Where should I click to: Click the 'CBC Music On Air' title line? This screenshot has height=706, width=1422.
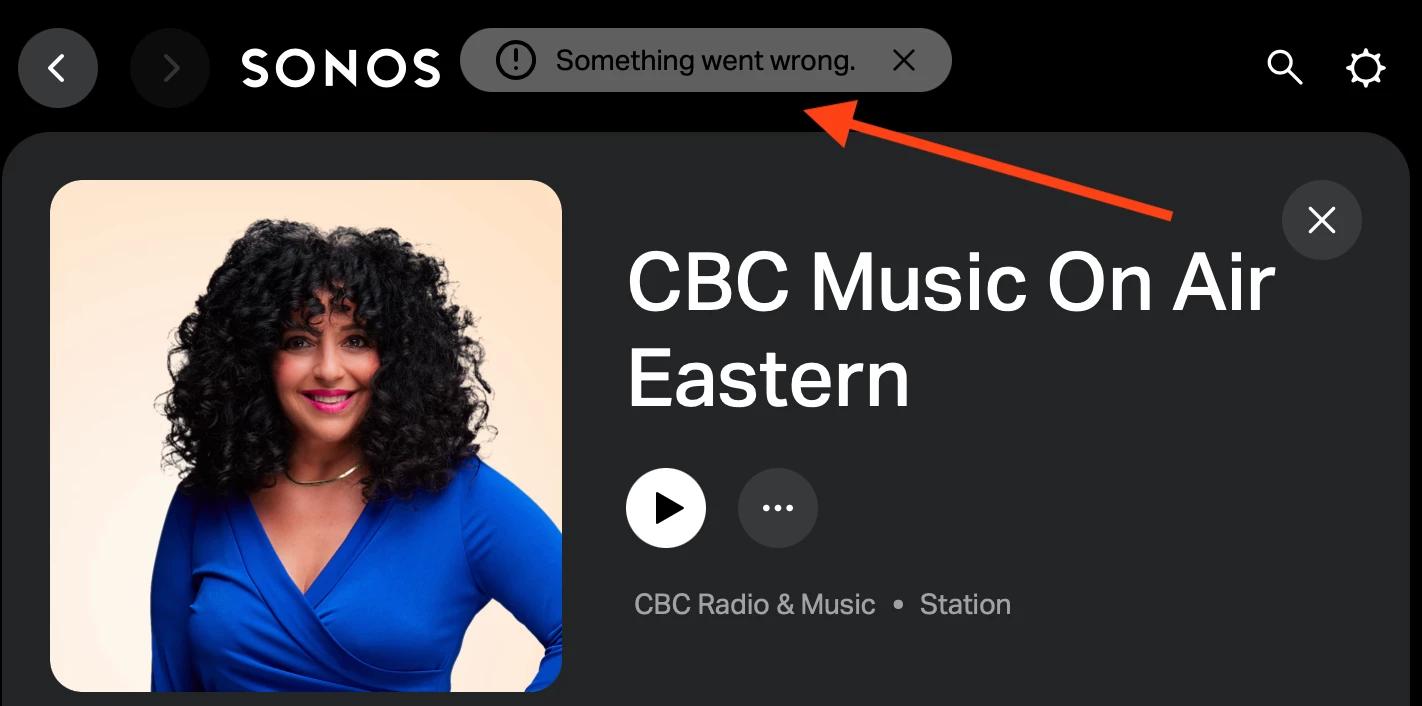[951, 282]
